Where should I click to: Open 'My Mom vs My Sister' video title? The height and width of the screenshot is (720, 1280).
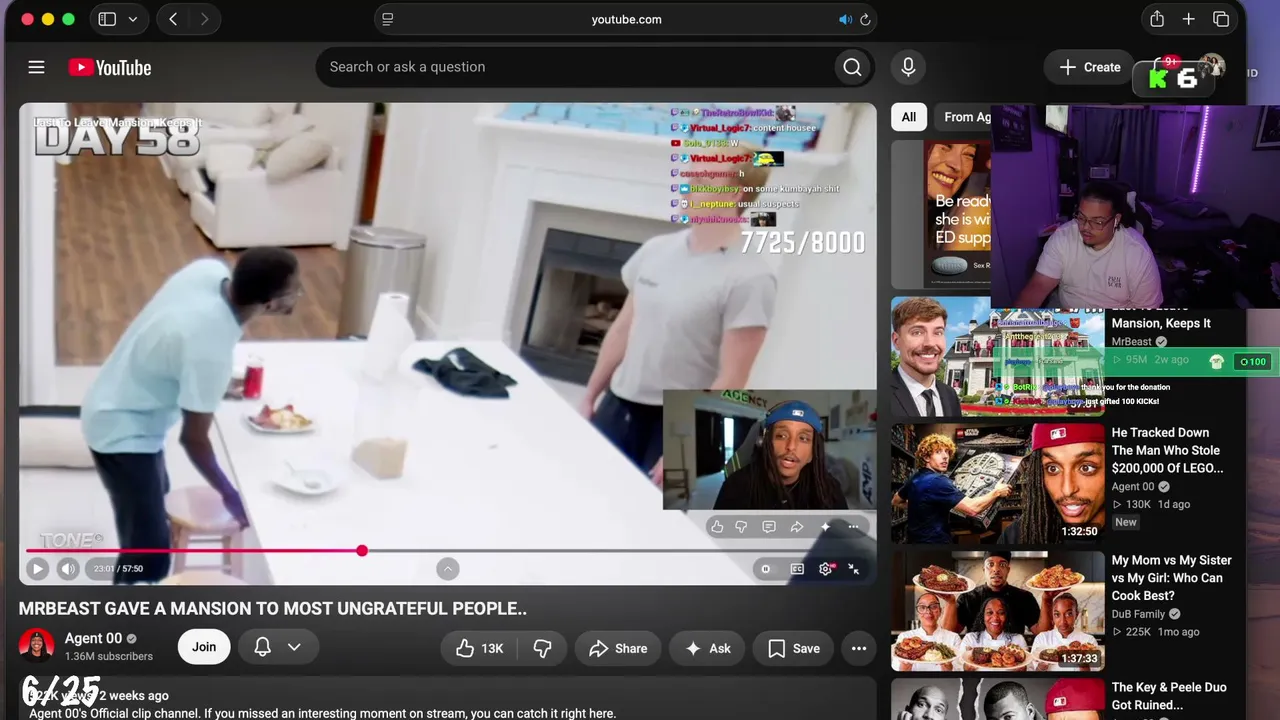point(1172,578)
